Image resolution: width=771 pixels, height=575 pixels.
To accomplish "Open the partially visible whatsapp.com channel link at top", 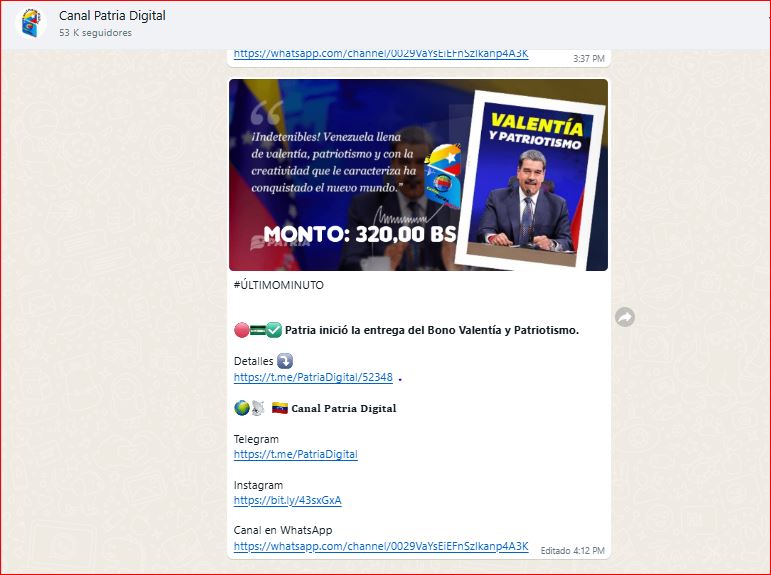I will pos(381,54).
